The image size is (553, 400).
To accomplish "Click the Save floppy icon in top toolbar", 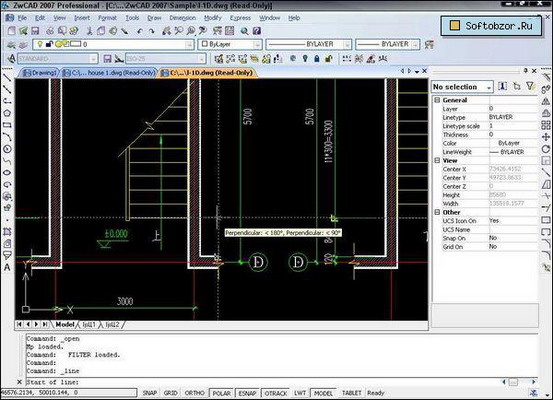I will click(35, 31).
